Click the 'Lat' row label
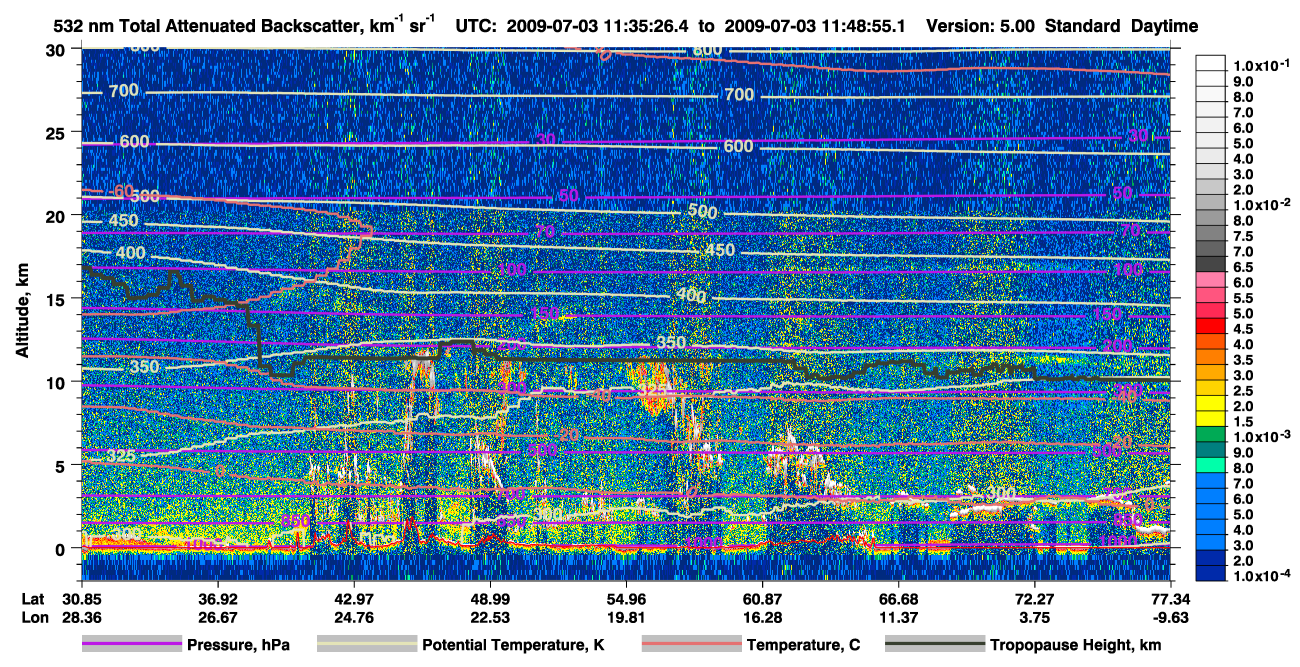 [33, 598]
